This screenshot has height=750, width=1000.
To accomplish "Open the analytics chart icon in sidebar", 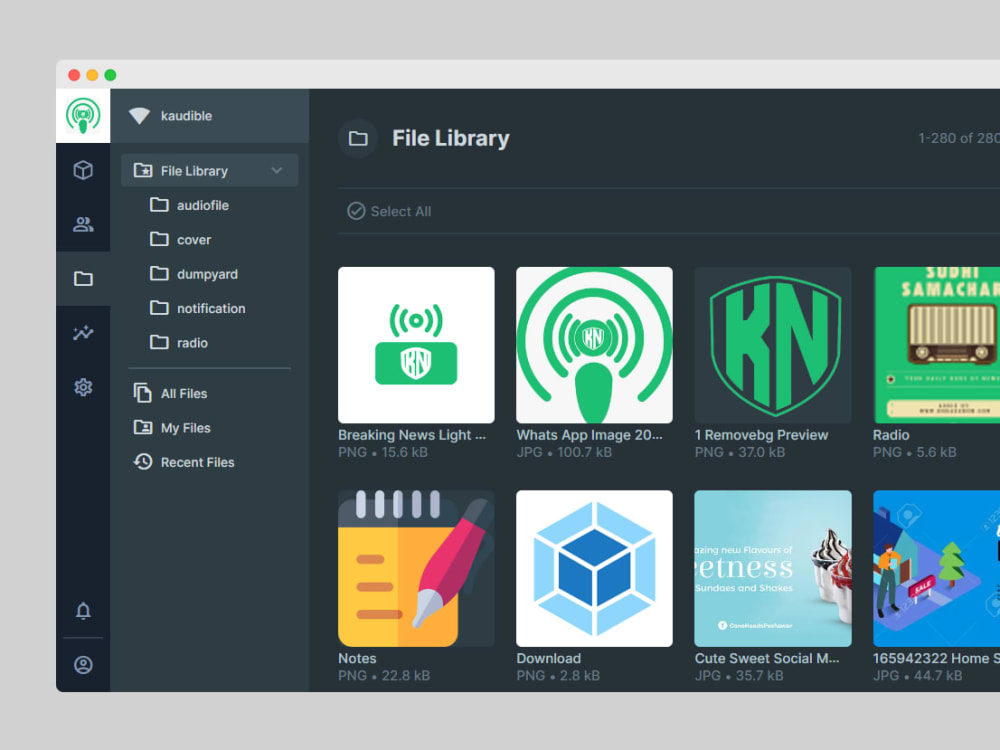I will [83, 333].
